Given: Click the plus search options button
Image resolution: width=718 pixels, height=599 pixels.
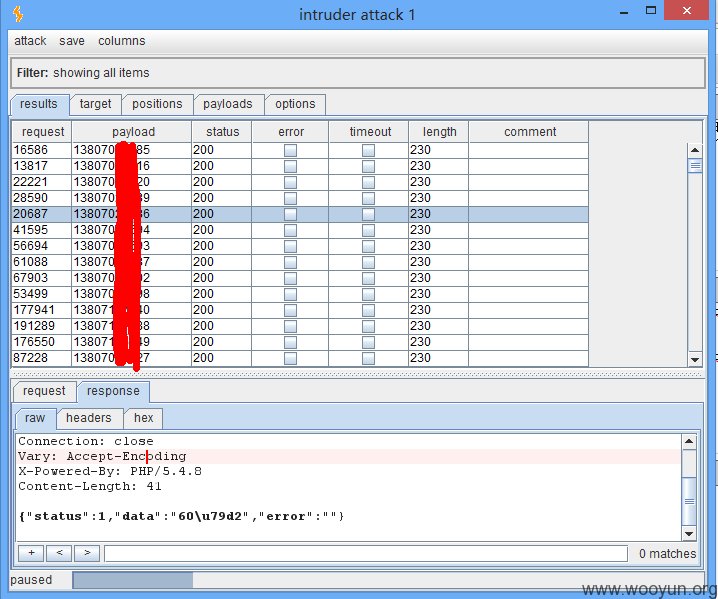Looking at the screenshot, I should [x=31, y=553].
